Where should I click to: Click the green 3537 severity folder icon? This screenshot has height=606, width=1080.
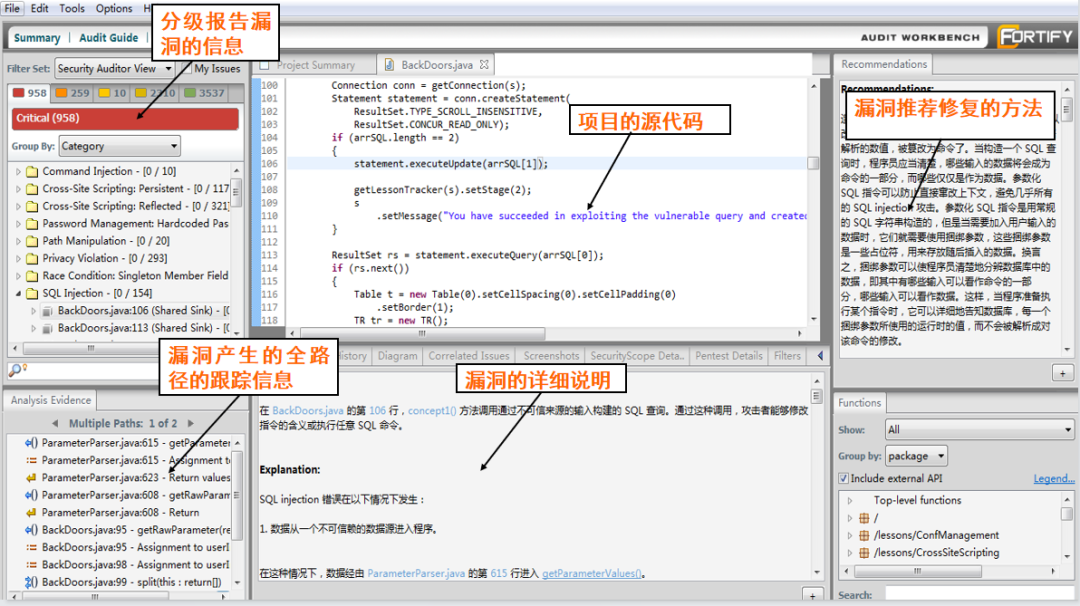(189, 94)
